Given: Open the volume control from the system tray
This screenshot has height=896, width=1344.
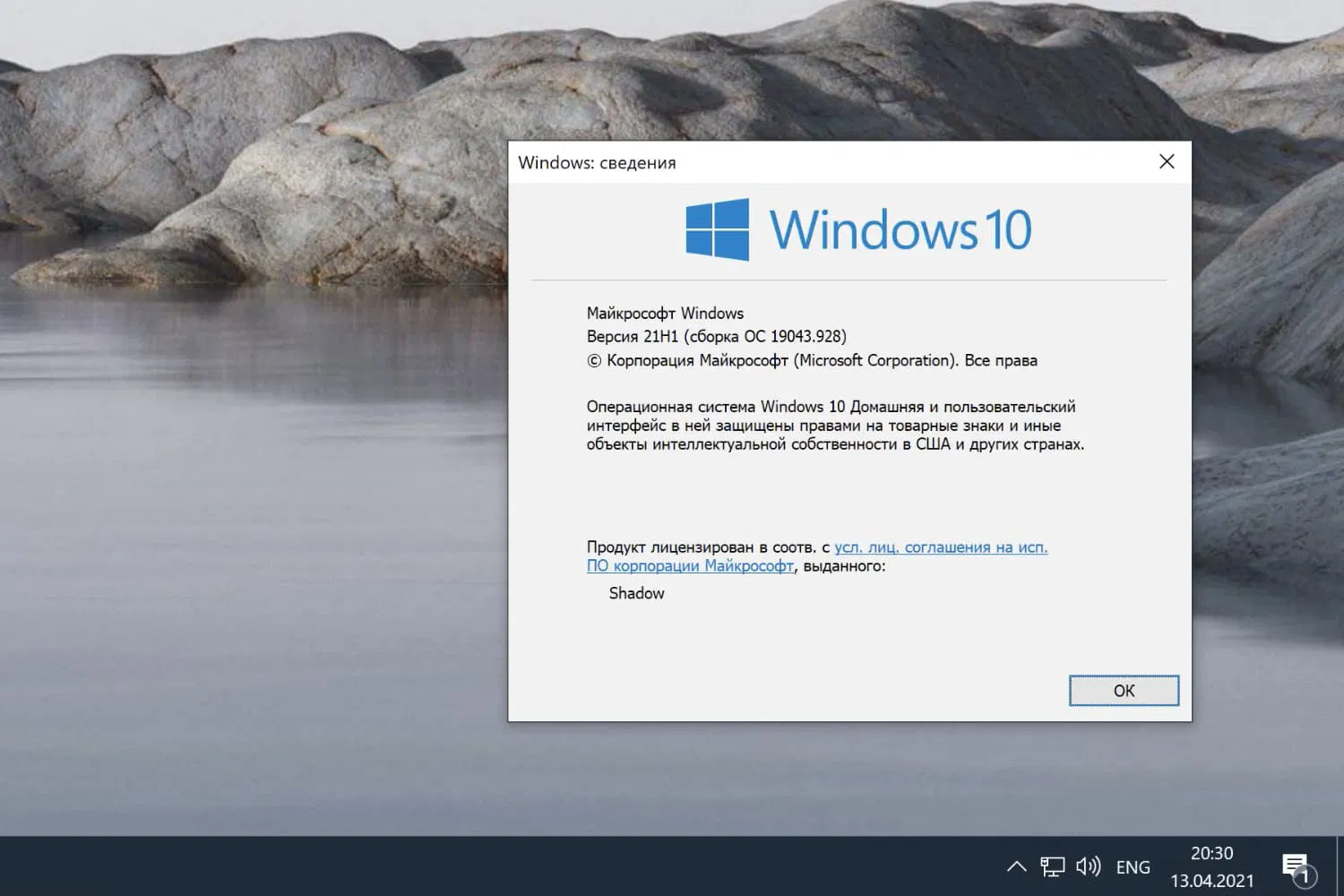Looking at the screenshot, I should coord(1087,866).
